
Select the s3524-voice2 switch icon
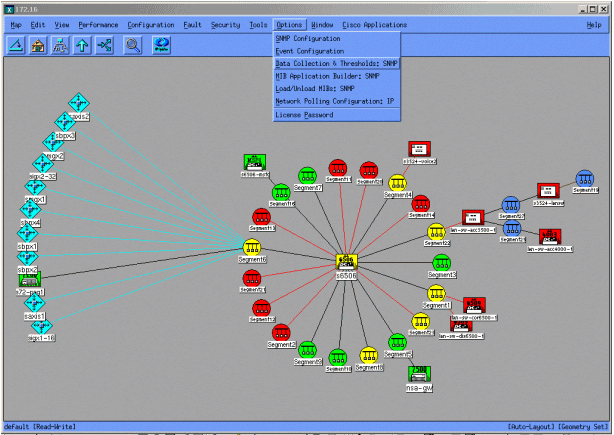[419, 149]
